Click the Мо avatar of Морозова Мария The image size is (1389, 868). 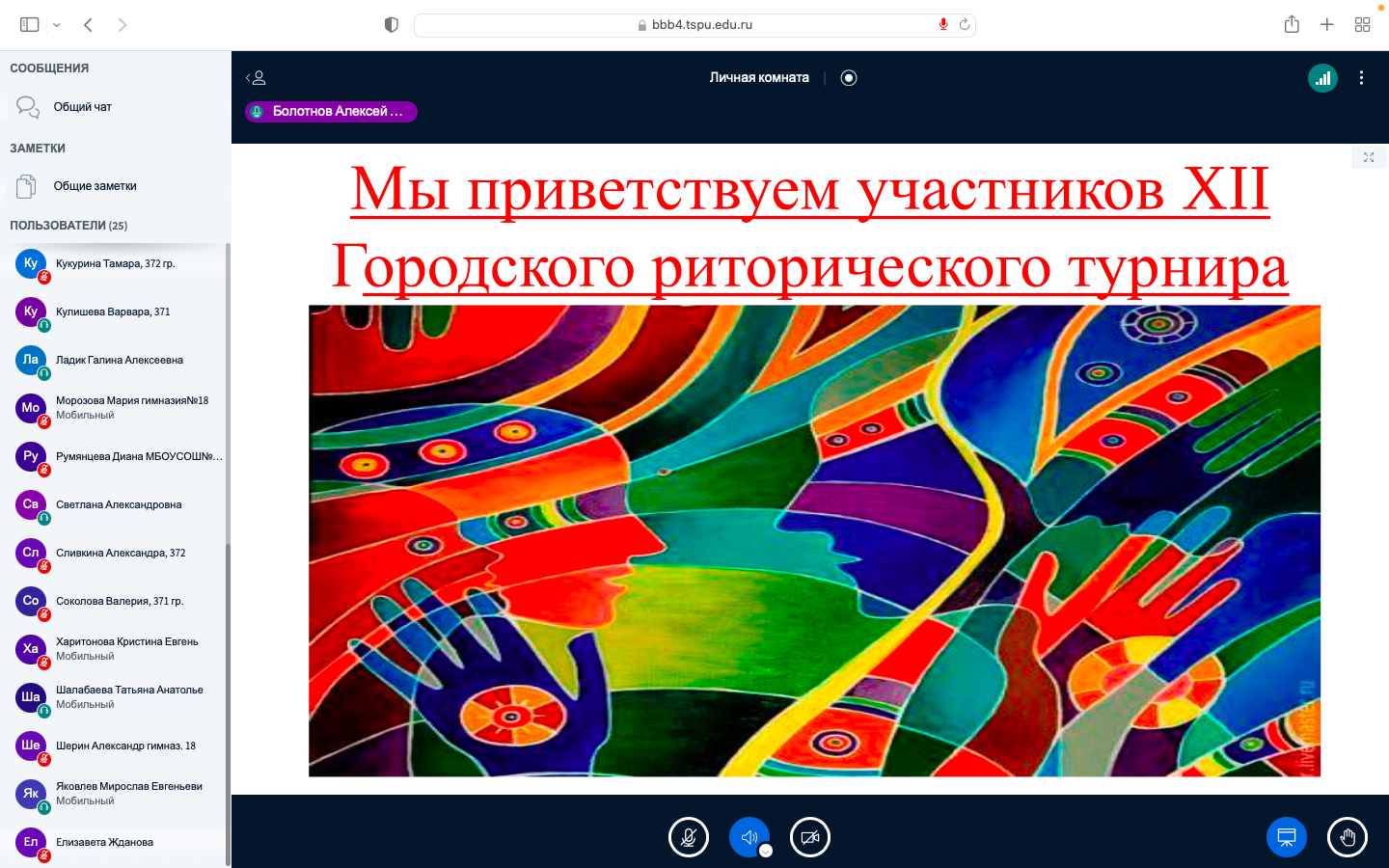point(31,408)
